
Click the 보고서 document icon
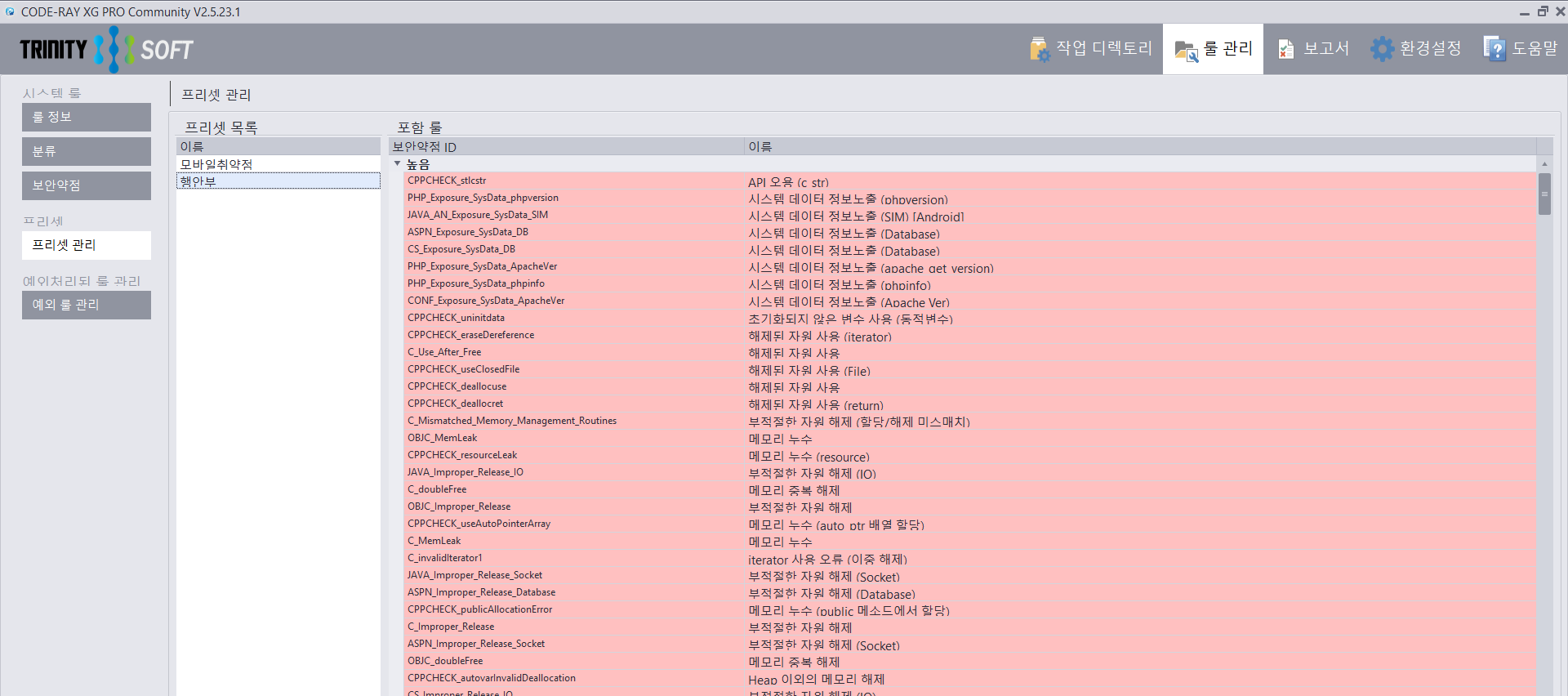click(1285, 49)
